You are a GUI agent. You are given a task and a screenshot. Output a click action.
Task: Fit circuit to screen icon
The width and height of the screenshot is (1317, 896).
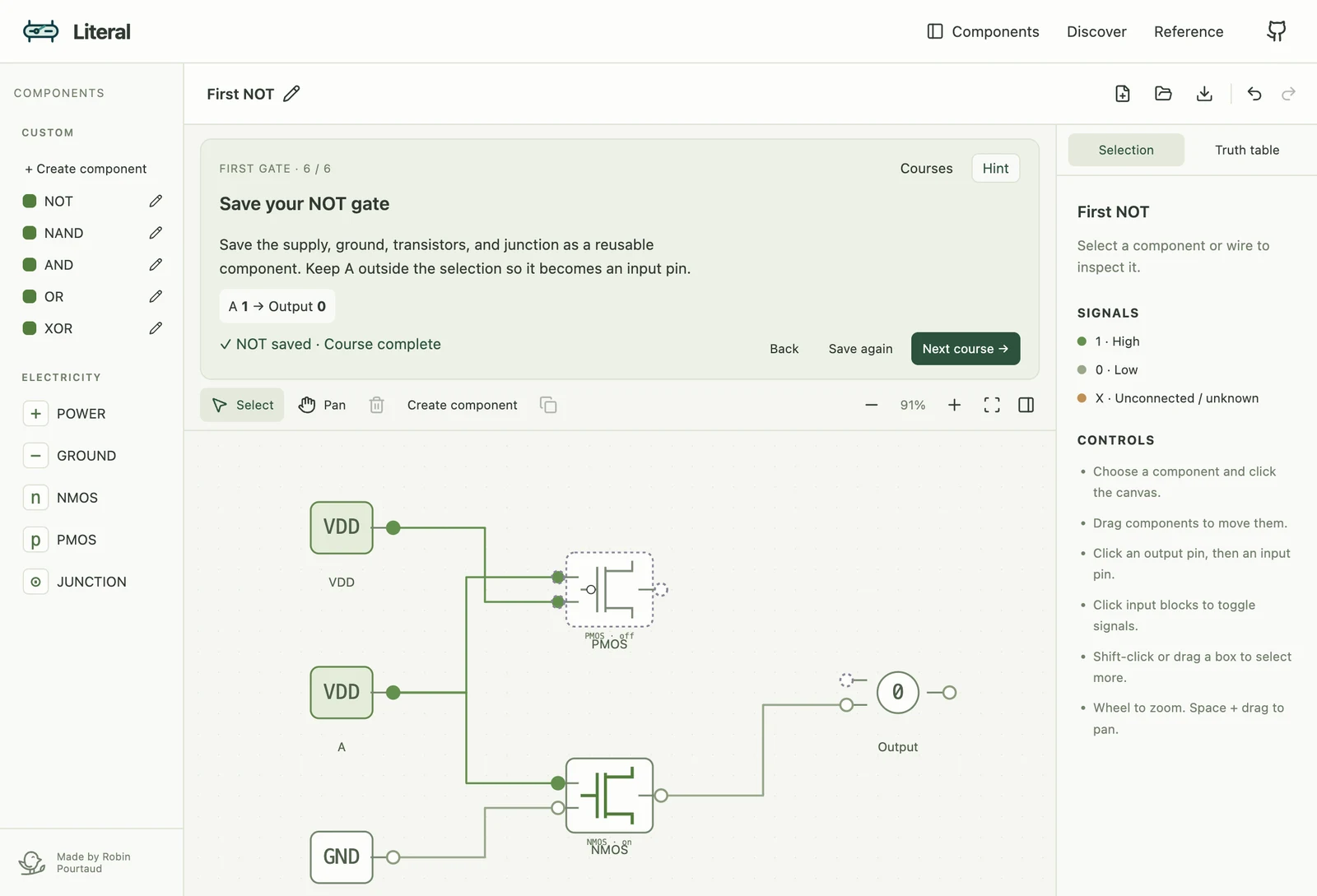tap(992, 405)
